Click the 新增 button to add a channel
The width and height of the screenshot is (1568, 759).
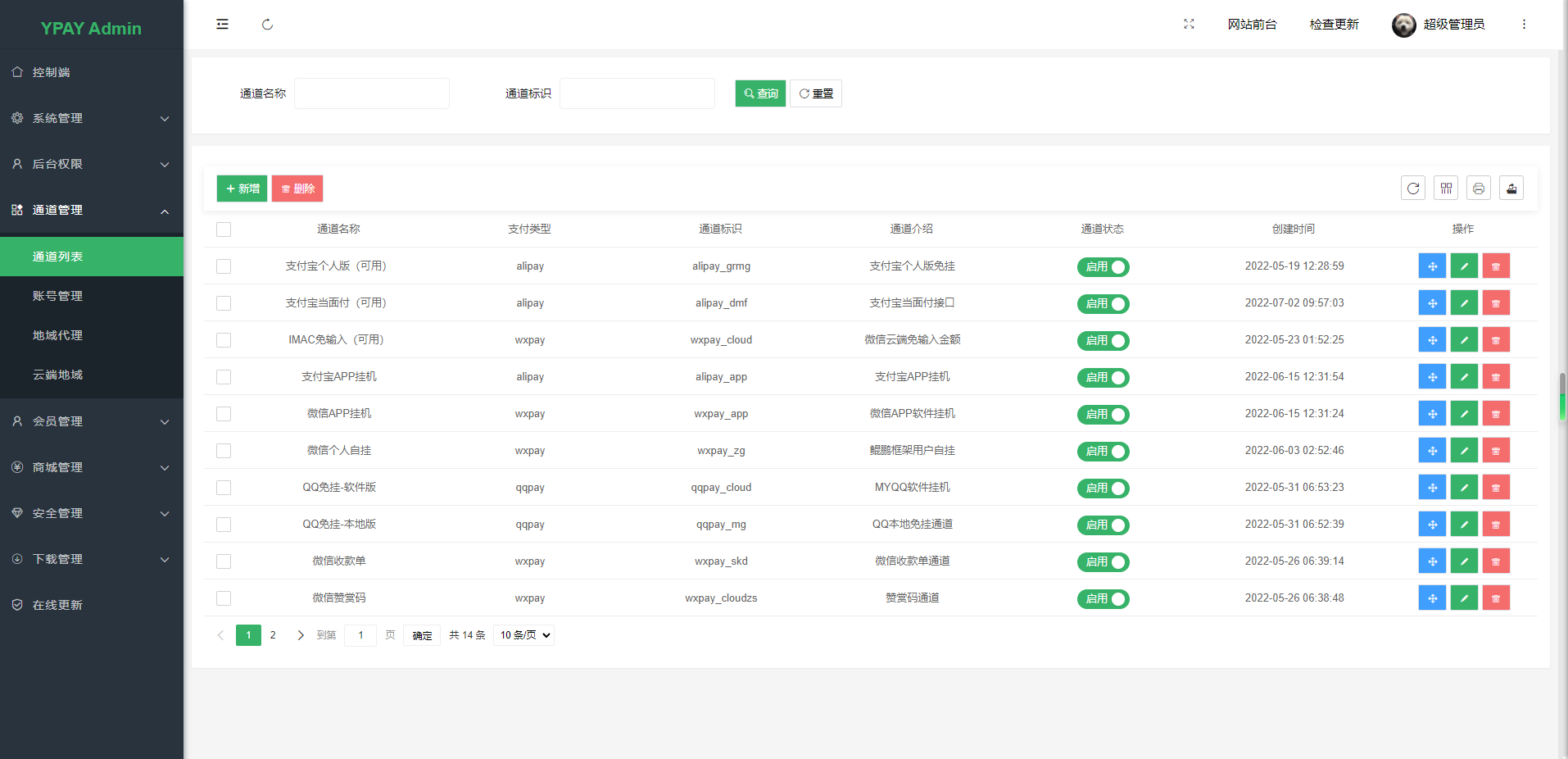pos(242,188)
